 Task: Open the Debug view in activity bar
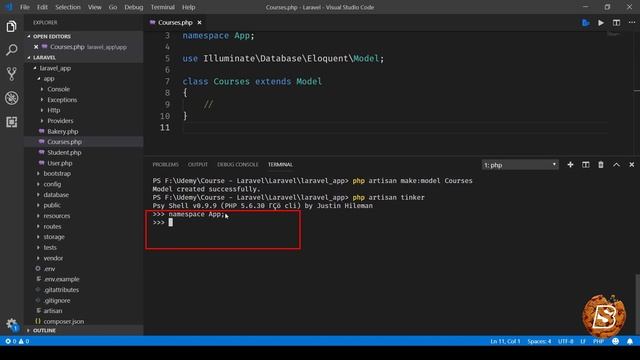point(11,98)
